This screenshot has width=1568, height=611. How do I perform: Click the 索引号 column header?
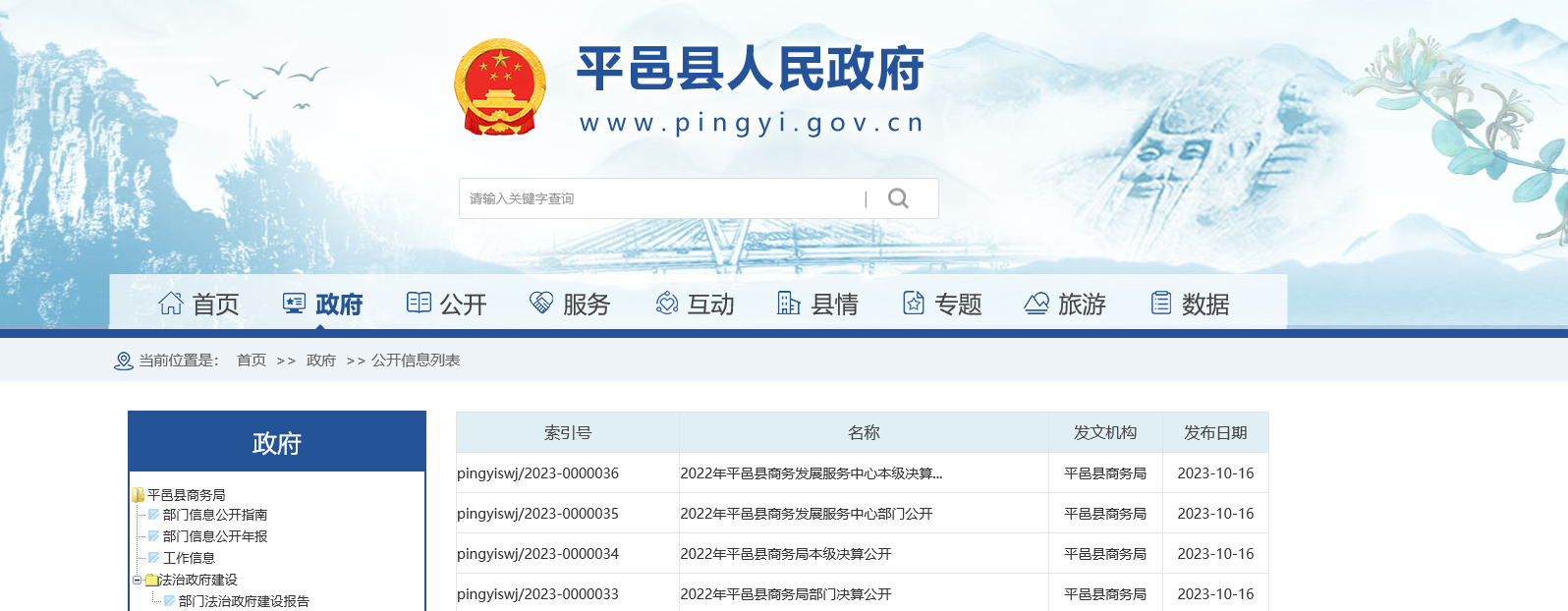pos(568,432)
